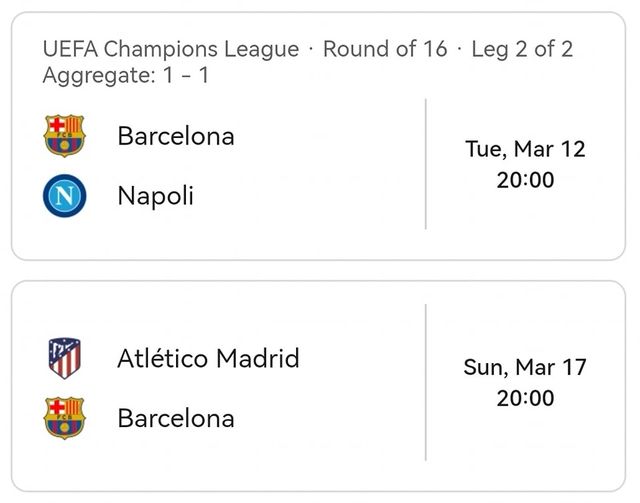Click the Barcelona crest in the first match

click(x=64, y=136)
